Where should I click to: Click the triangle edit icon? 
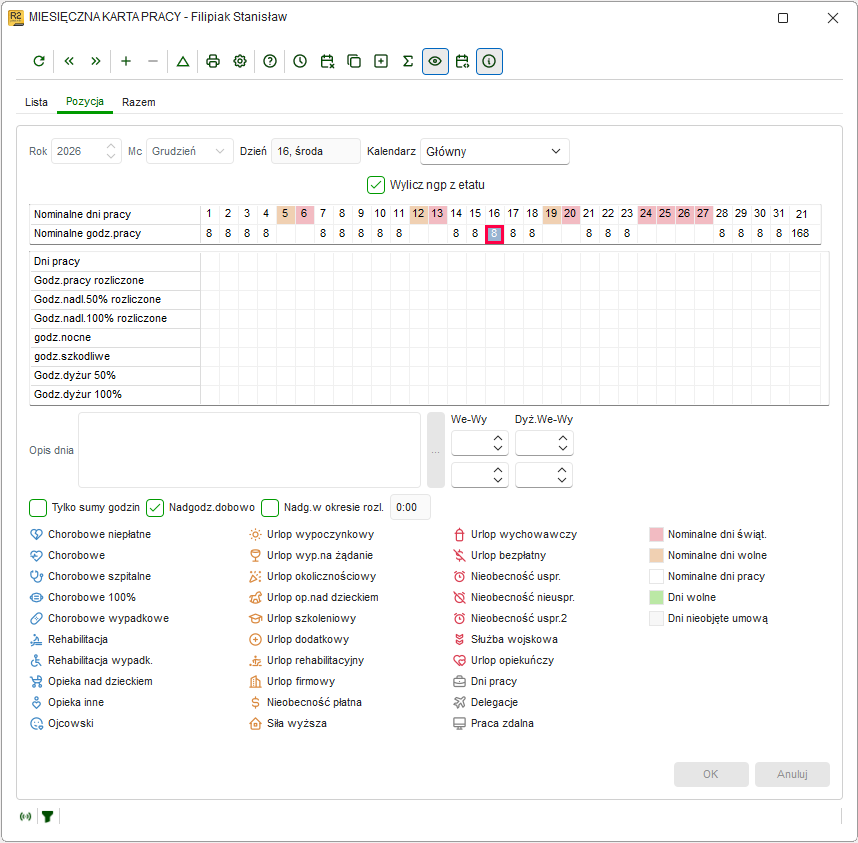pos(183,61)
